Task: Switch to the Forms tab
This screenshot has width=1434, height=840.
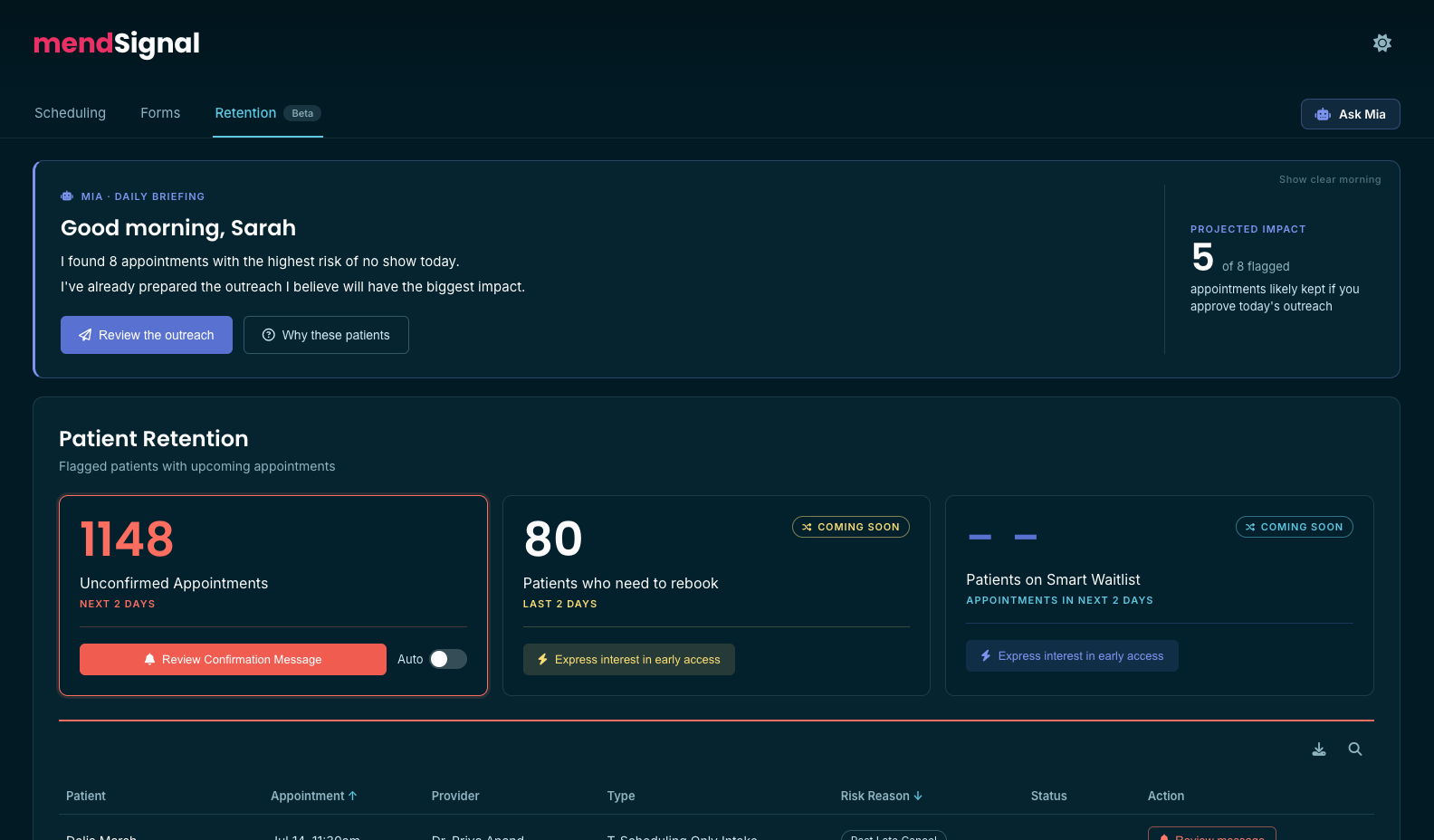Action: [160, 113]
